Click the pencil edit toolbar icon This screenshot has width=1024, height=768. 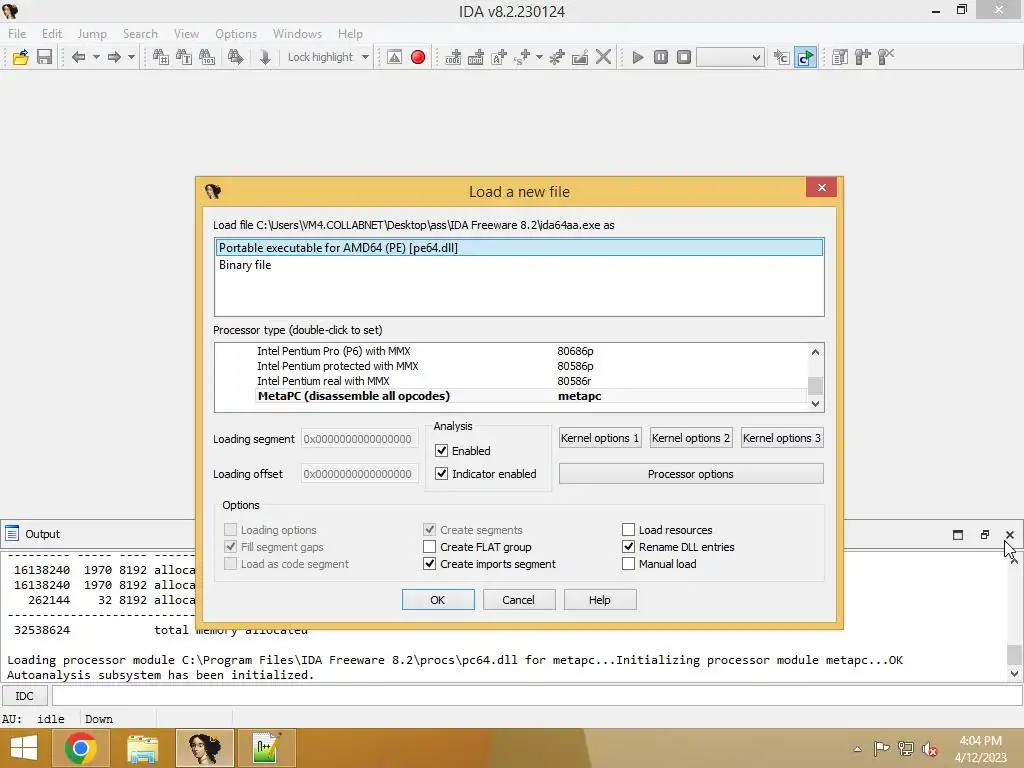[x=580, y=57]
